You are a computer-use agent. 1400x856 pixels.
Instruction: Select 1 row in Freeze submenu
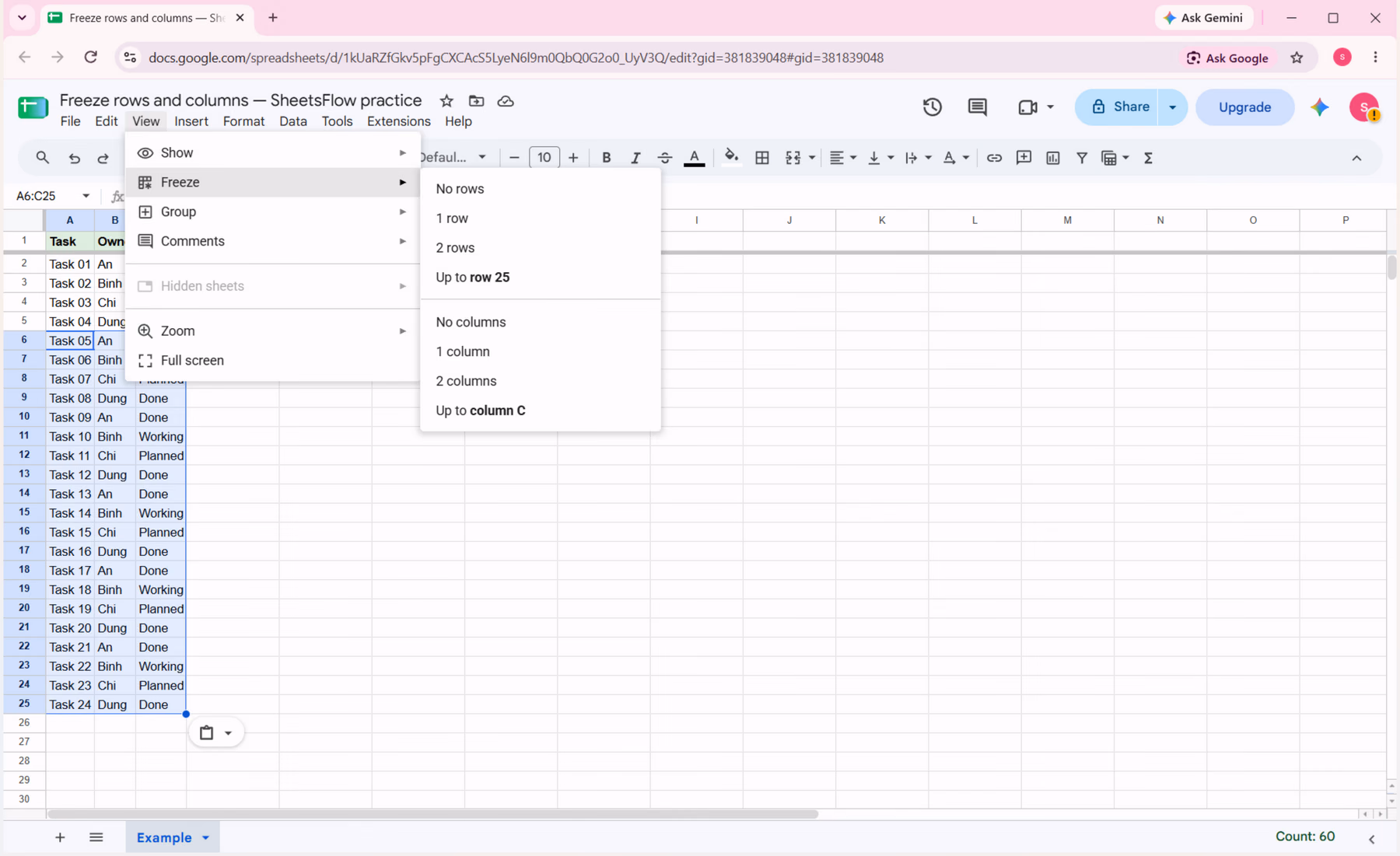coord(540,218)
